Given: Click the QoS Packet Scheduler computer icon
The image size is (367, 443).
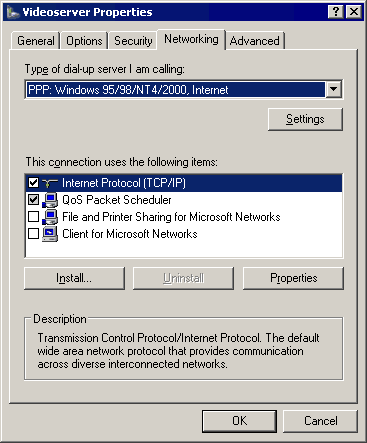Looking at the screenshot, I should click(x=50, y=200).
